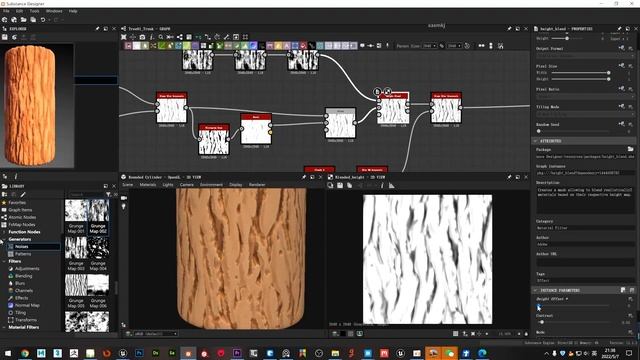Open the first Parent Size dropdown
Screen dimensions: 640x360
click(x=430, y=46)
